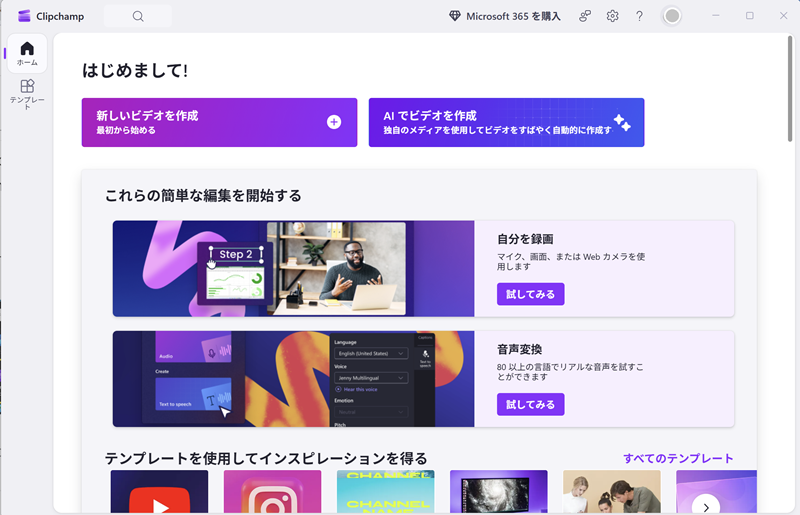Click the 自分を録画 preview image
This screenshot has height=515, width=800.
click(x=293, y=268)
